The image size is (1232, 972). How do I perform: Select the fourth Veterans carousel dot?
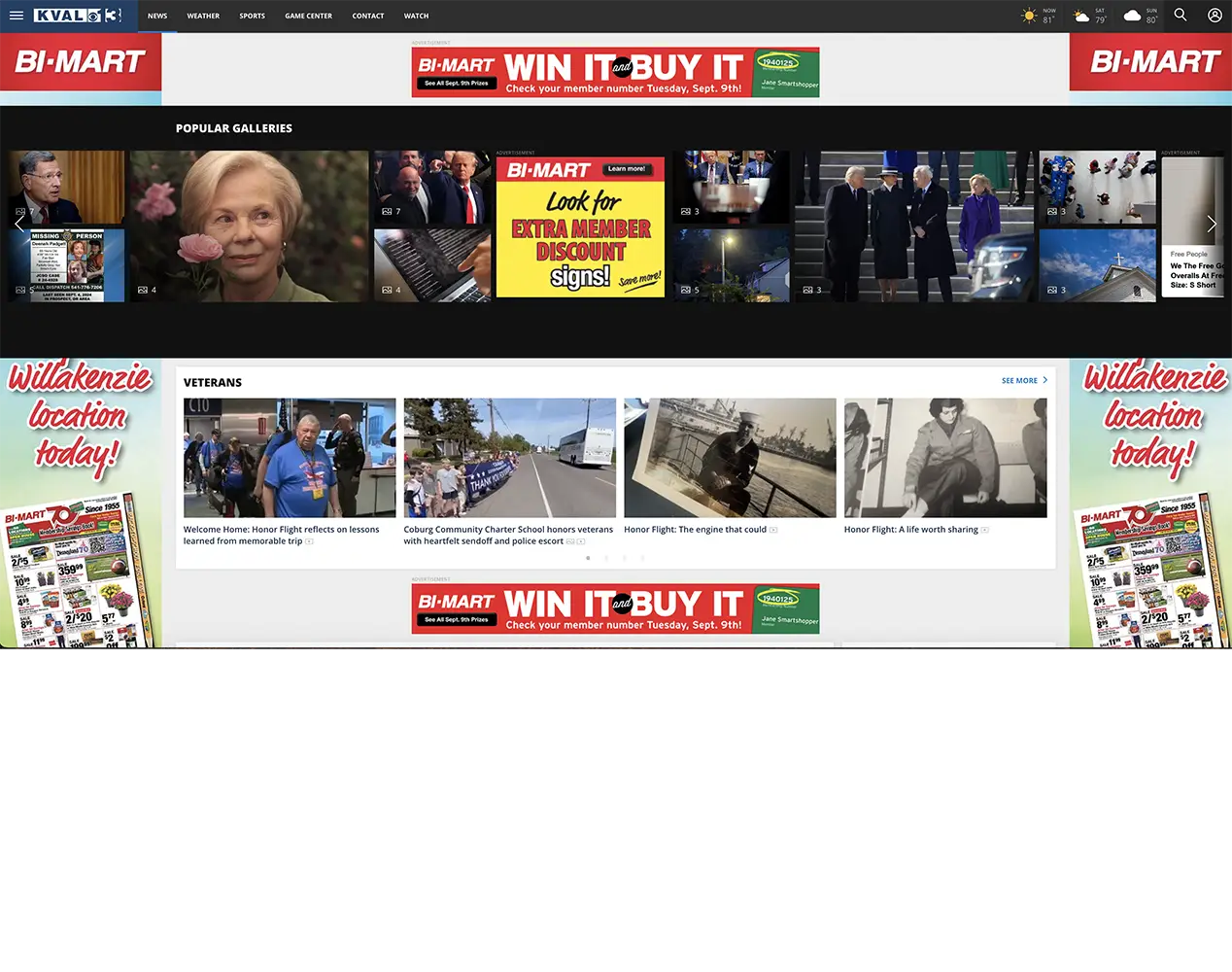point(642,558)
